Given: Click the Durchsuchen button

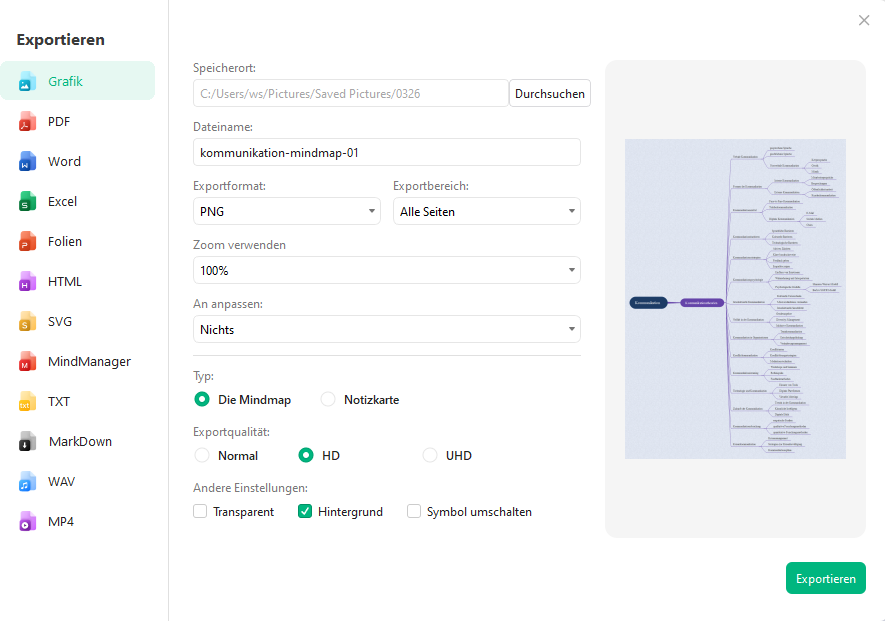Looking at the screenshot, I should click(549, 94).
